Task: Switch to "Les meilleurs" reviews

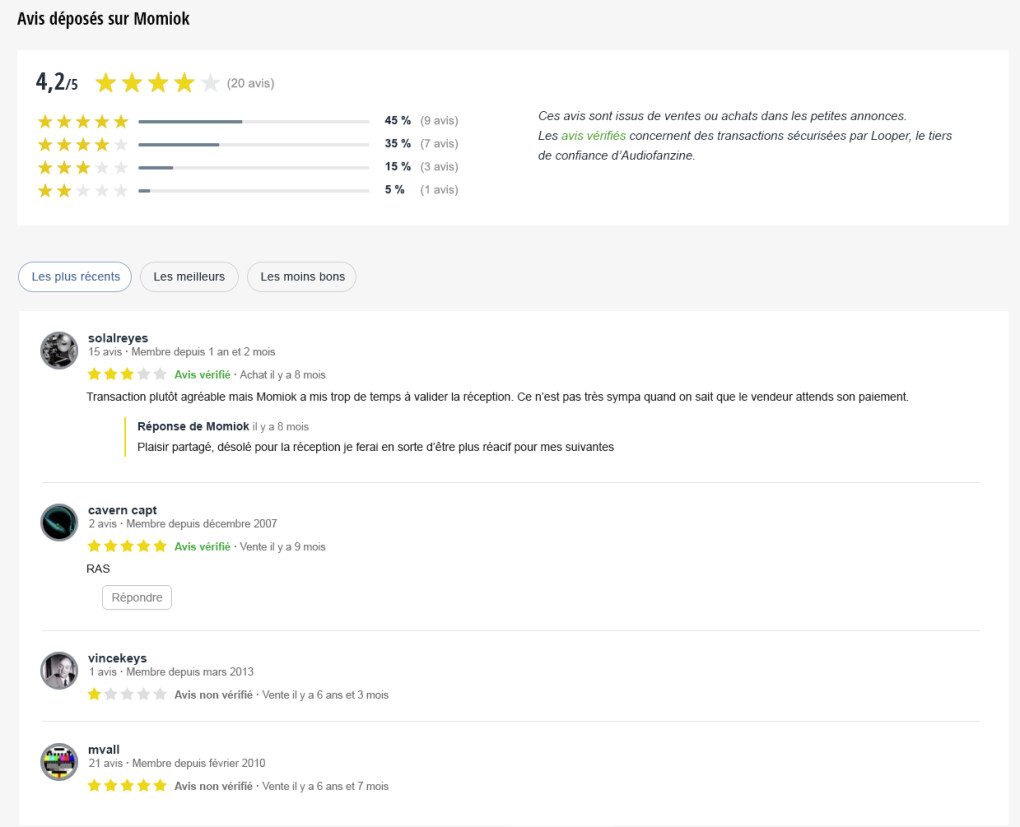Action: [189, 277]
